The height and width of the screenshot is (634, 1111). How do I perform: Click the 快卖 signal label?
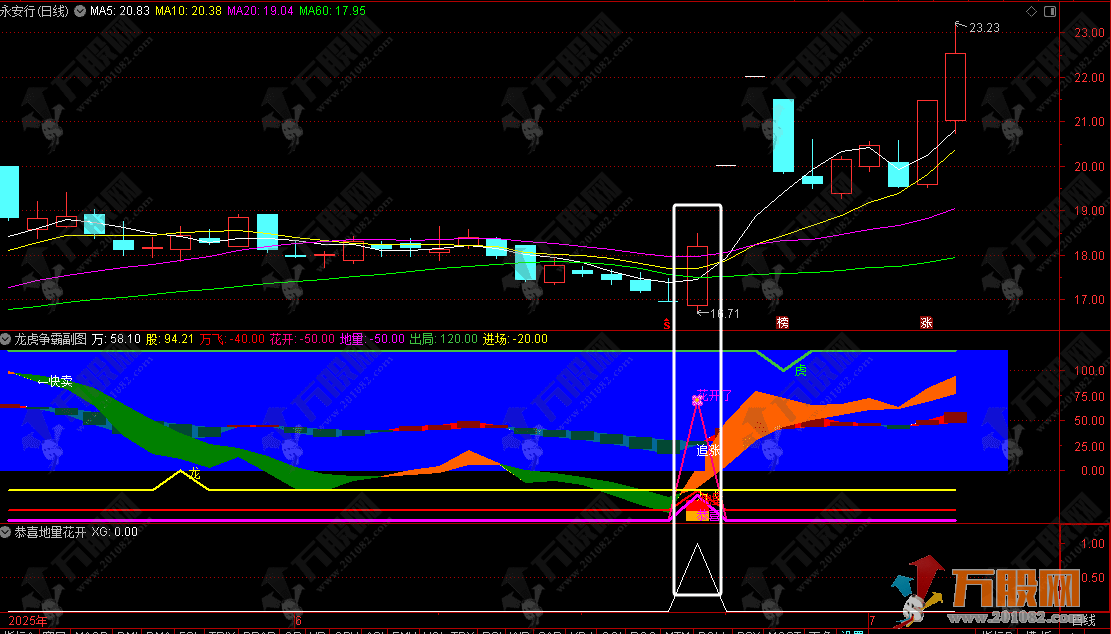[x=61, y=381]
